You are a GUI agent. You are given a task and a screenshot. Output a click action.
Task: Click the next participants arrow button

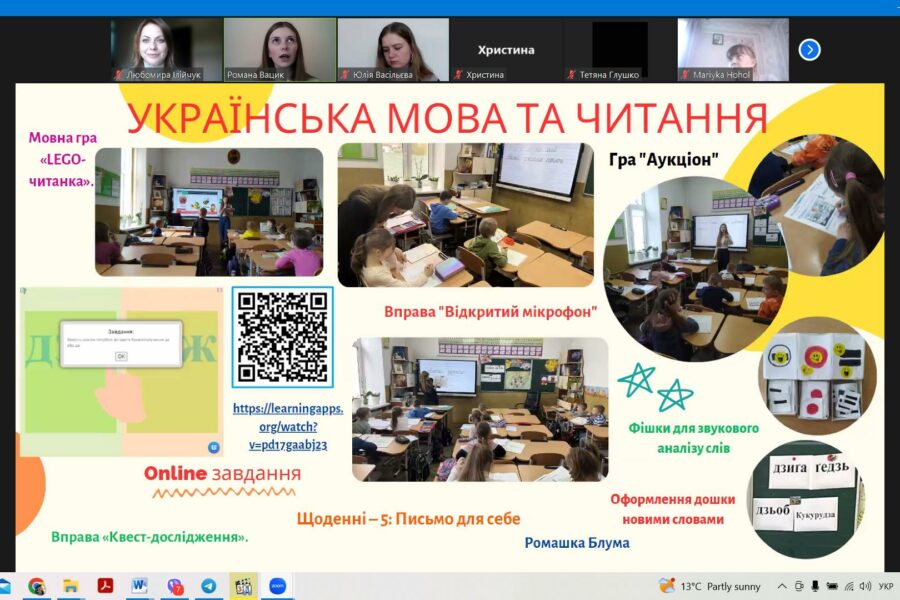(809, 50)
